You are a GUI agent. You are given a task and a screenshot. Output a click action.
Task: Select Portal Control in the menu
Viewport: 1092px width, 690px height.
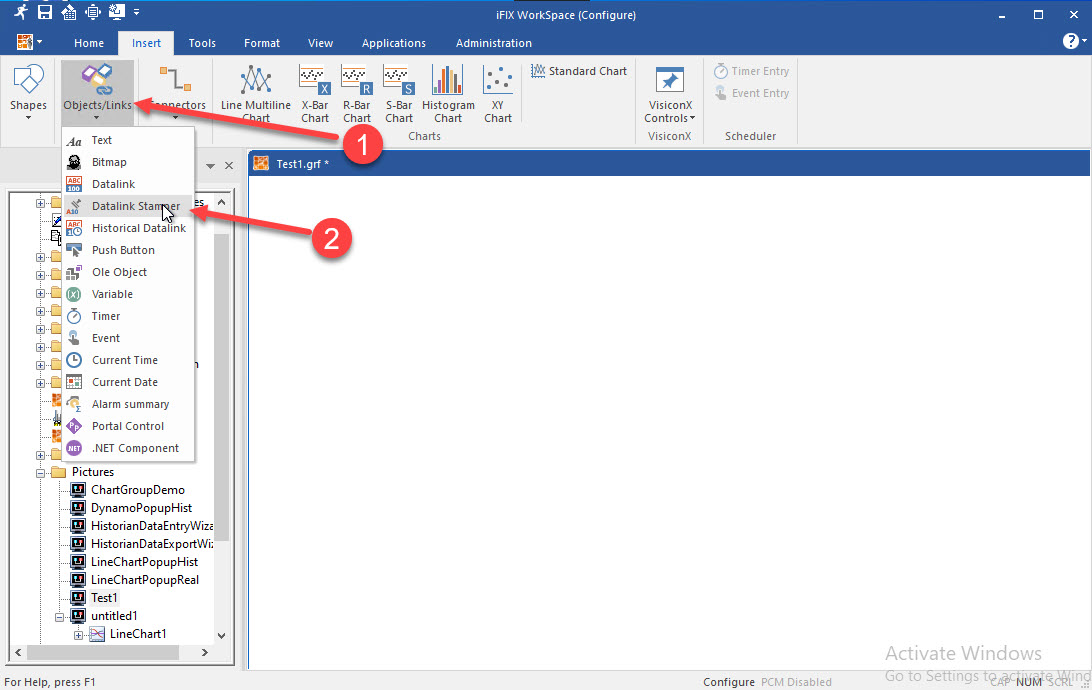[128, 426]
